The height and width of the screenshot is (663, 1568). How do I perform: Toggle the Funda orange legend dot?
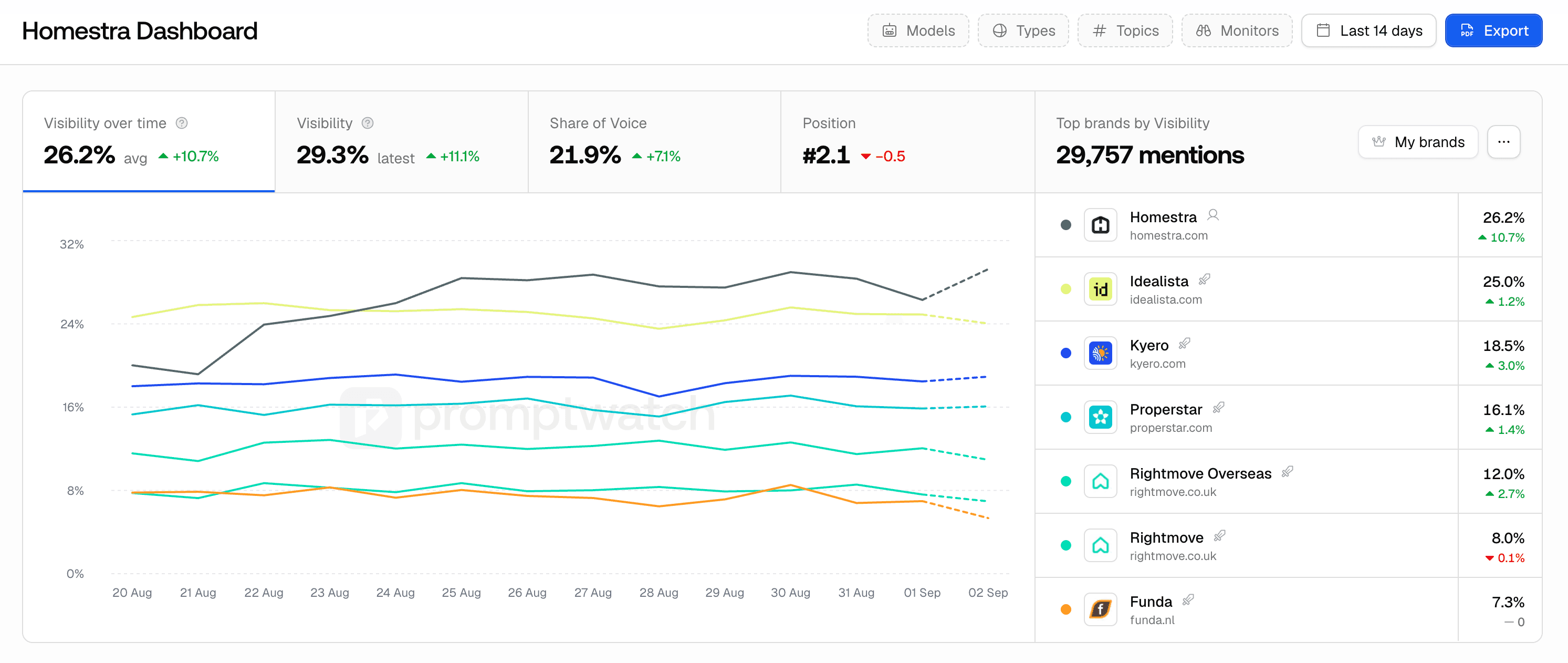pos(1065,609)
